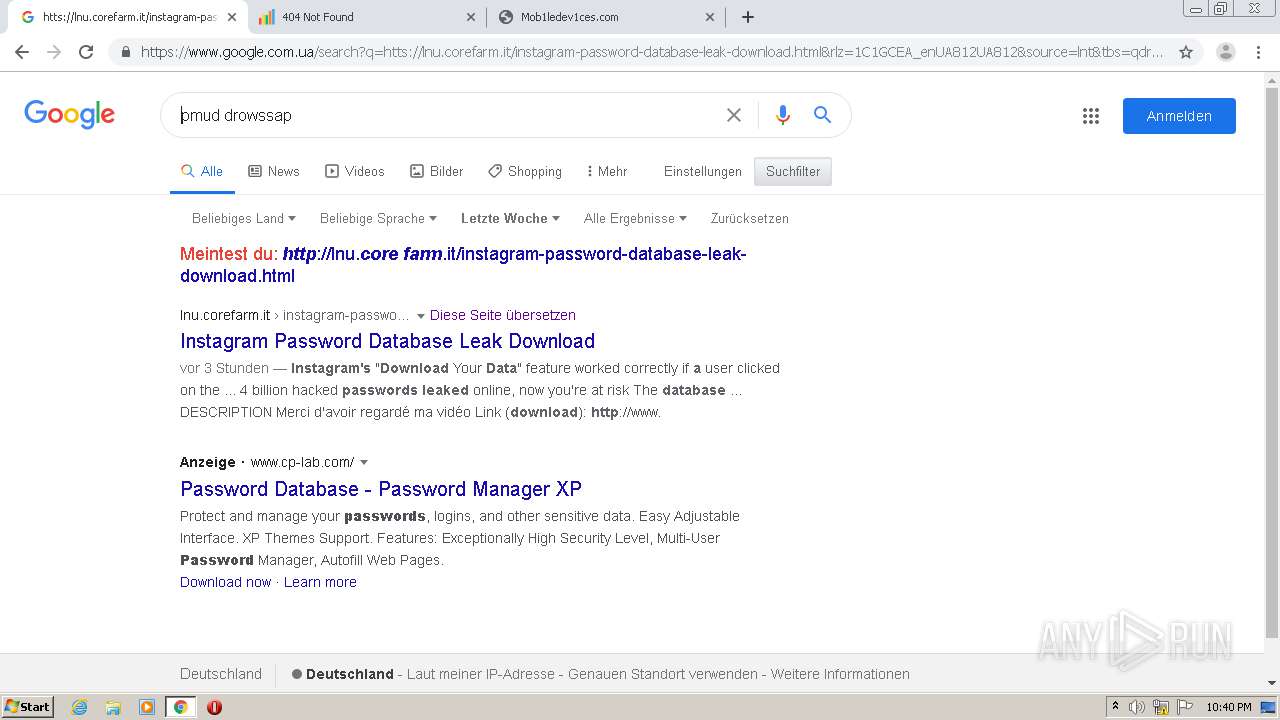Go back in browser history
This screenshot has height=720, width=1280.
click(x=22, y=52)
